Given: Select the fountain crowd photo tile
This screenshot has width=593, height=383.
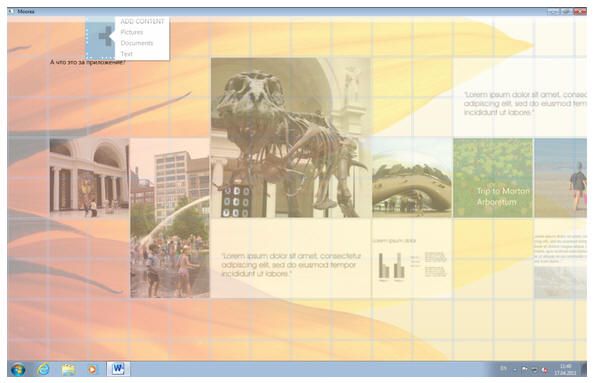Looking at the screenshot, I should pyautogui.click(x=170, y=218).
